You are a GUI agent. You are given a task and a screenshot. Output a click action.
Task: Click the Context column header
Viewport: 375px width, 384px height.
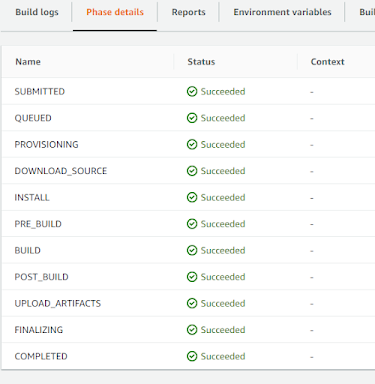[327, 62]
